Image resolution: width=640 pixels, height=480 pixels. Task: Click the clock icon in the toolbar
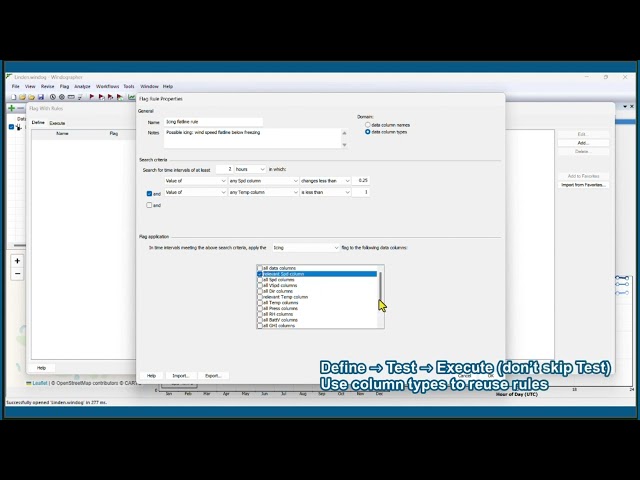click(x=53, y=97)
